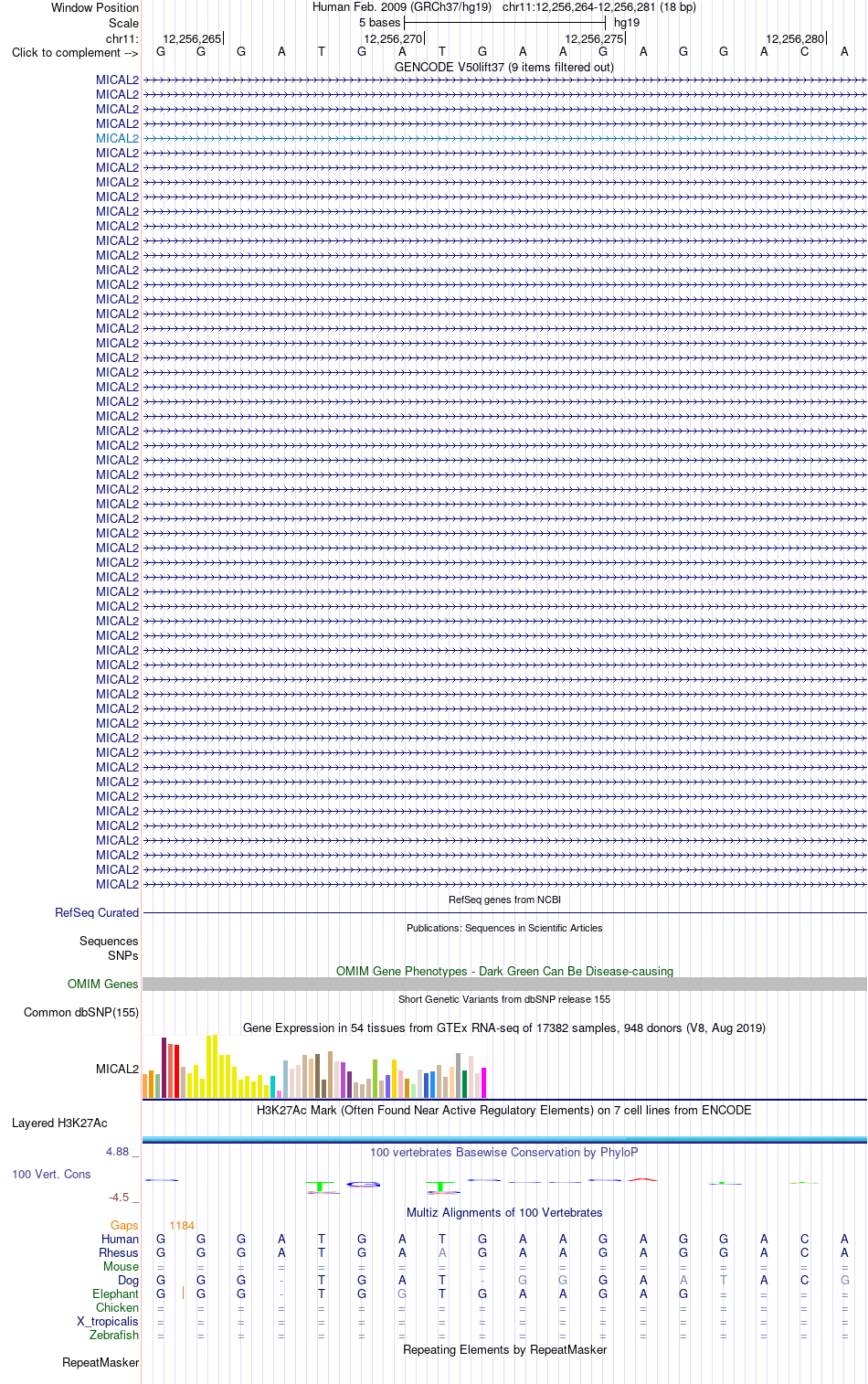
Task: Click the orange 1184 gap value
Action: 182,1225
